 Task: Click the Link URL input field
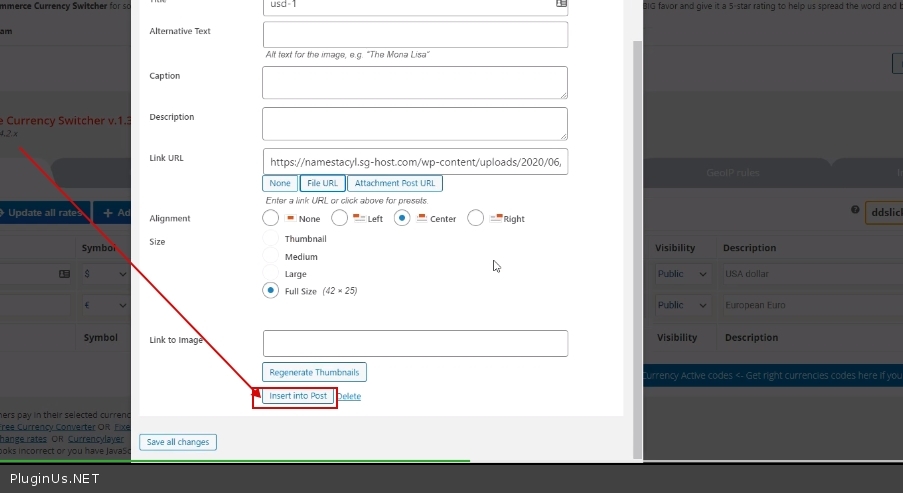[415, 162]
